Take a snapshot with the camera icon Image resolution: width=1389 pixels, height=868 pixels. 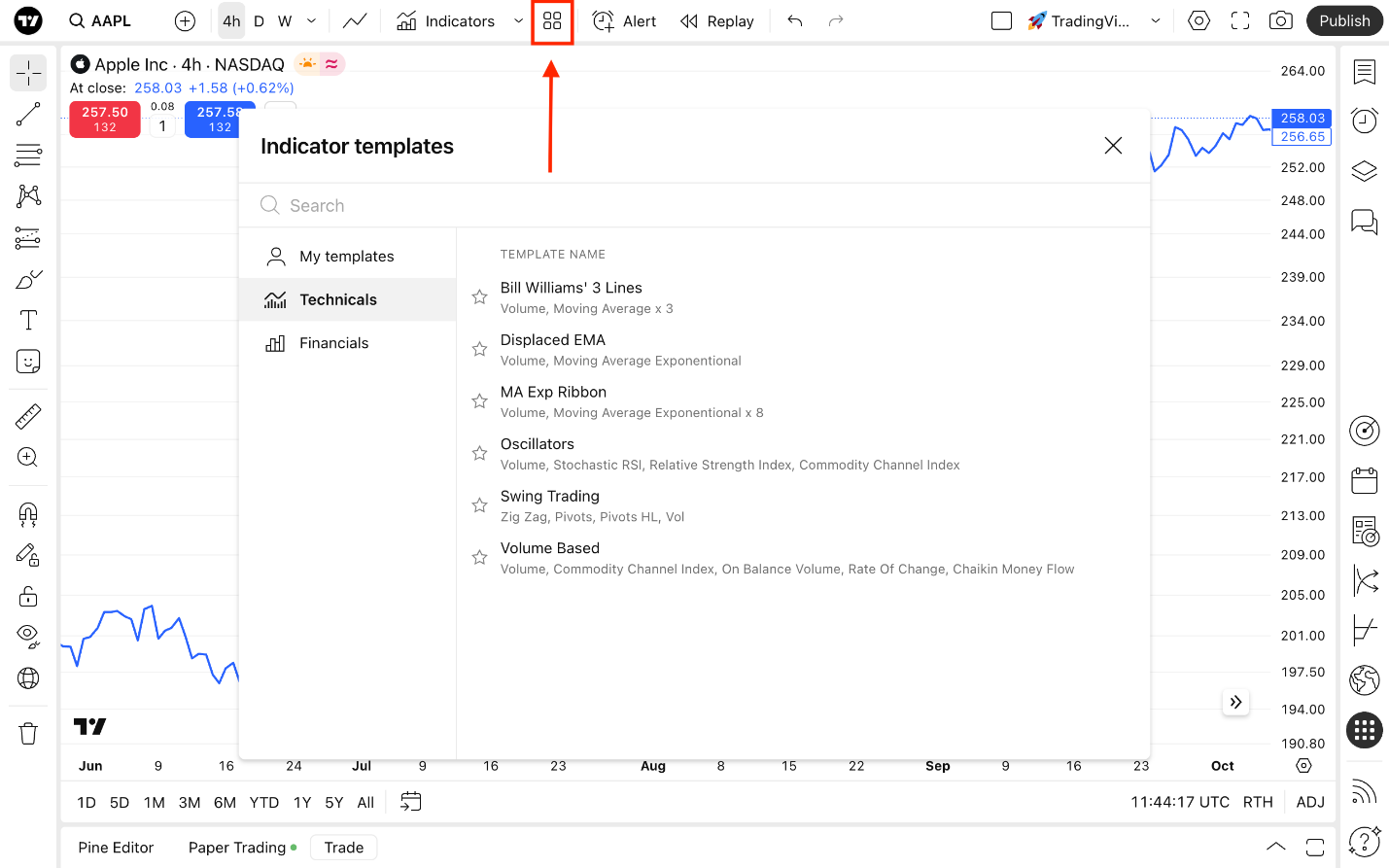click(1281, 20)
